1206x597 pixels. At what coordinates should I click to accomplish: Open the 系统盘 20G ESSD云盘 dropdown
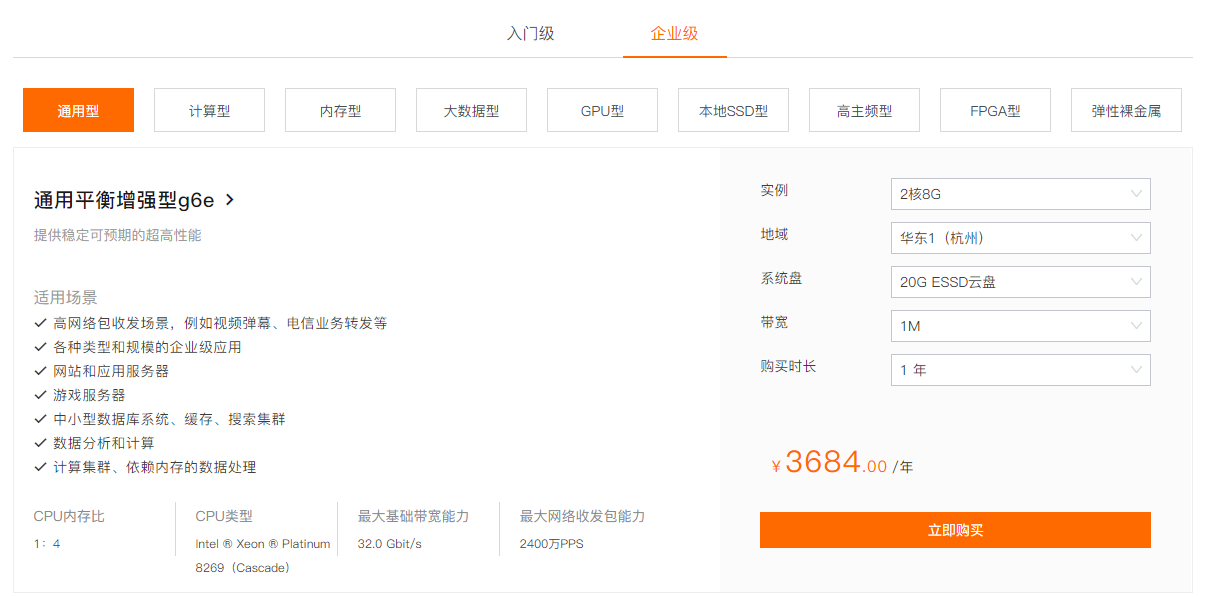(1020, 282)
